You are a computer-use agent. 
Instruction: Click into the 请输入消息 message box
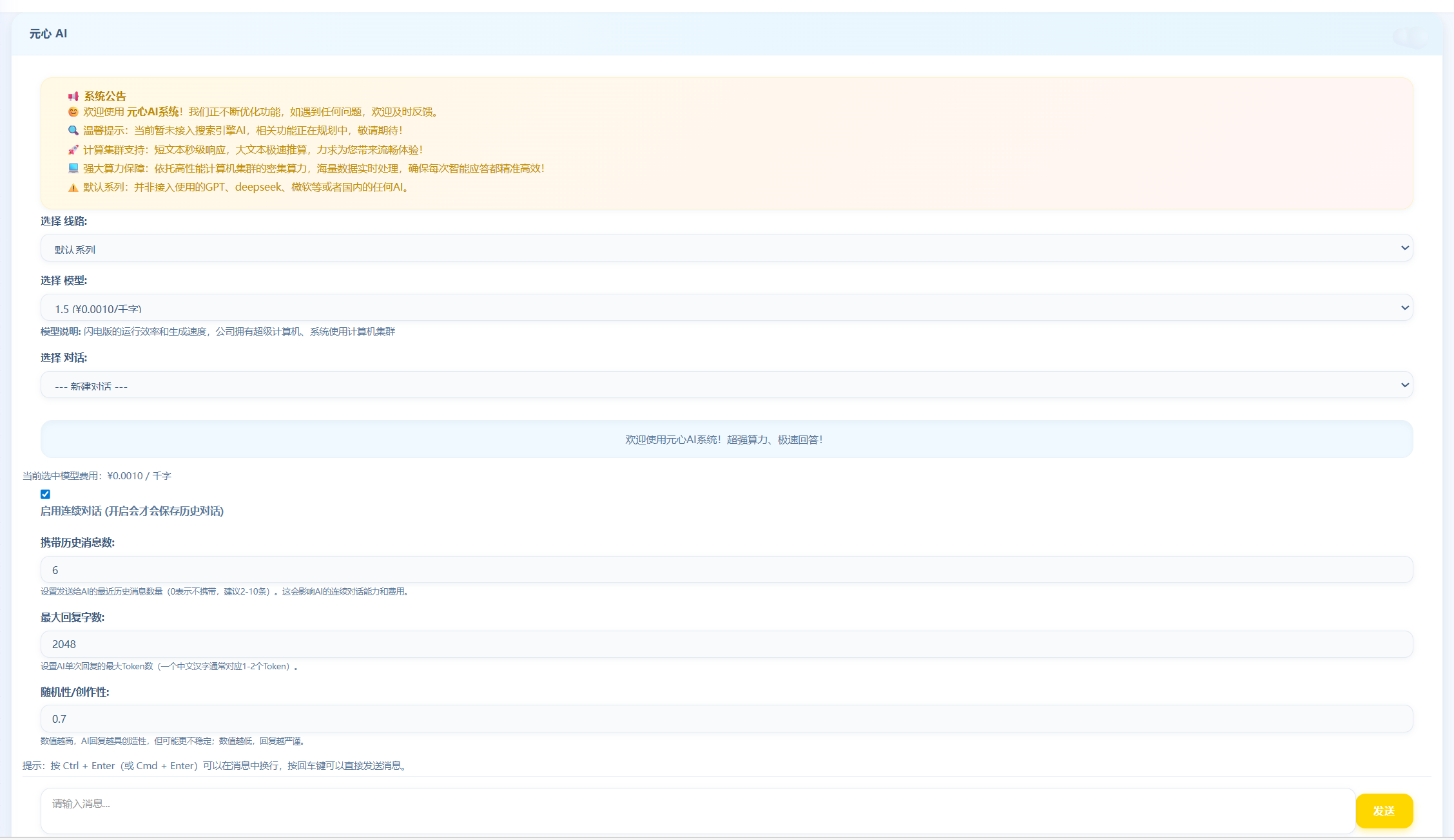click(696, 810)
